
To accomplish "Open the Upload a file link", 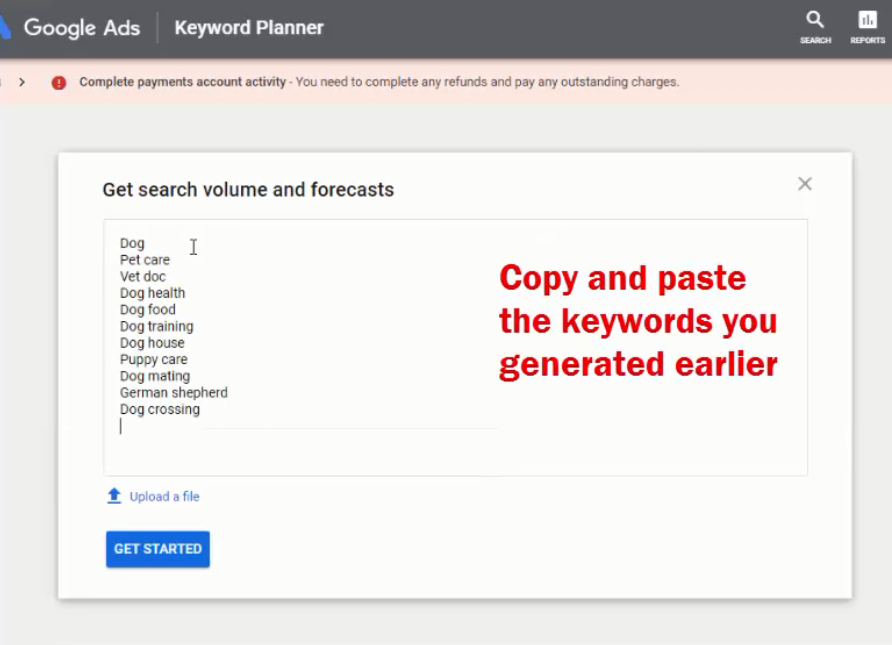I will tap(164, 497).
